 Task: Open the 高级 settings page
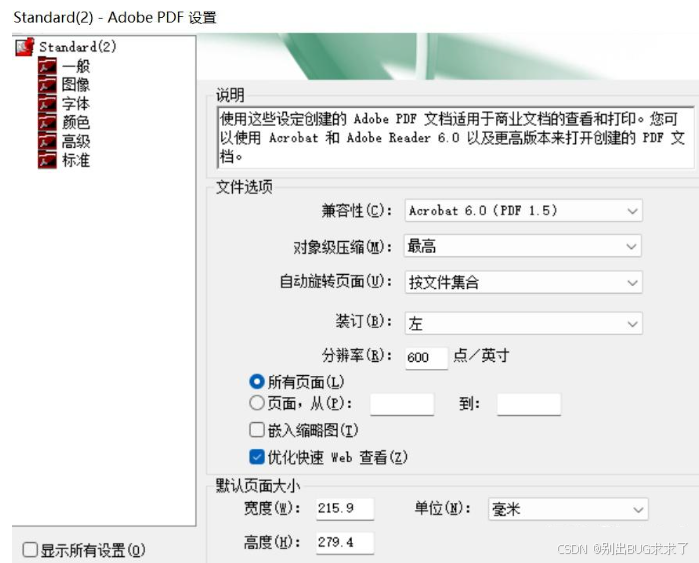click(x=76, y=141)
